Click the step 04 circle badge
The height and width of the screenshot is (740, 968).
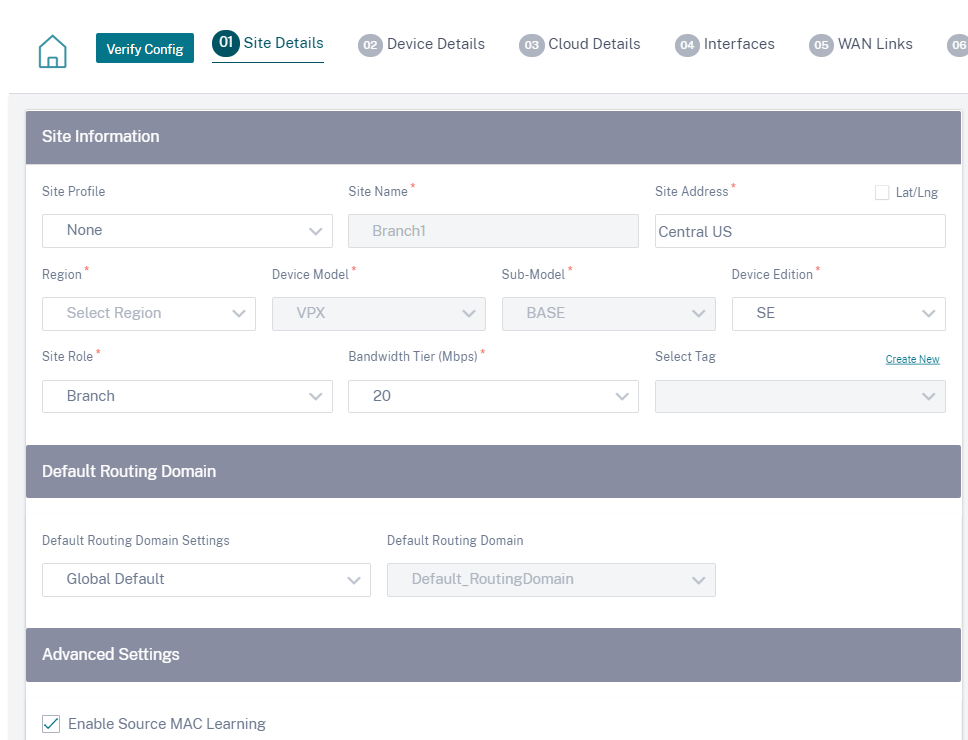[x=687, y=45]
